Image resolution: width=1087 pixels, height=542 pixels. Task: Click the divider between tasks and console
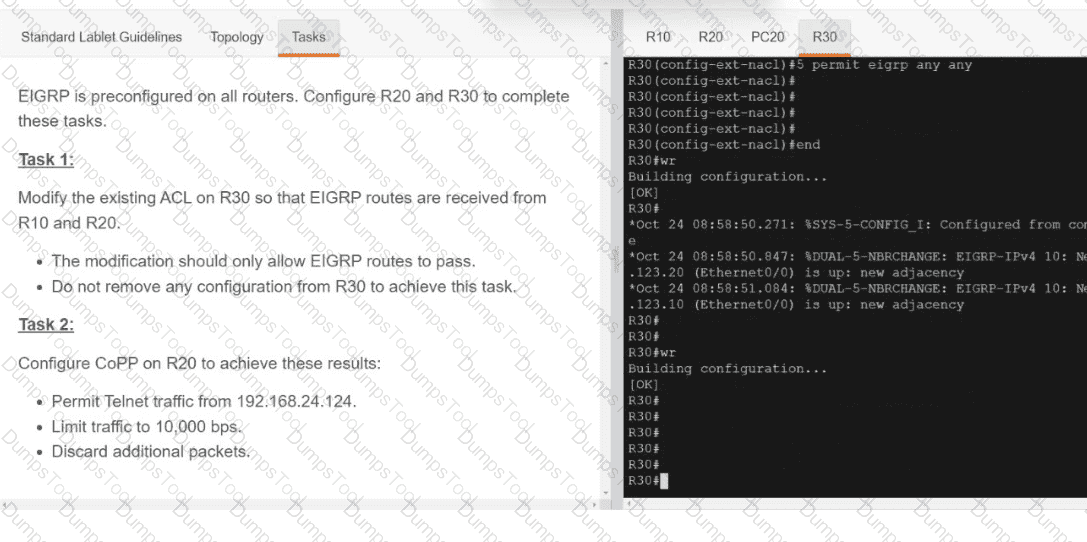point(616,280)
